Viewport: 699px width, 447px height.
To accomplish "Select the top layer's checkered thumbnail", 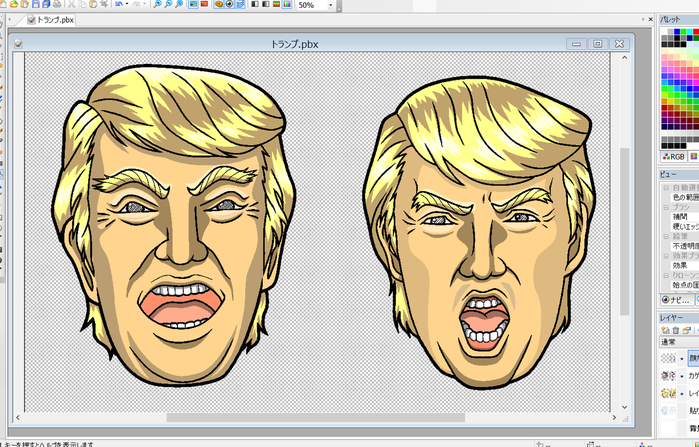I will 668,358.
